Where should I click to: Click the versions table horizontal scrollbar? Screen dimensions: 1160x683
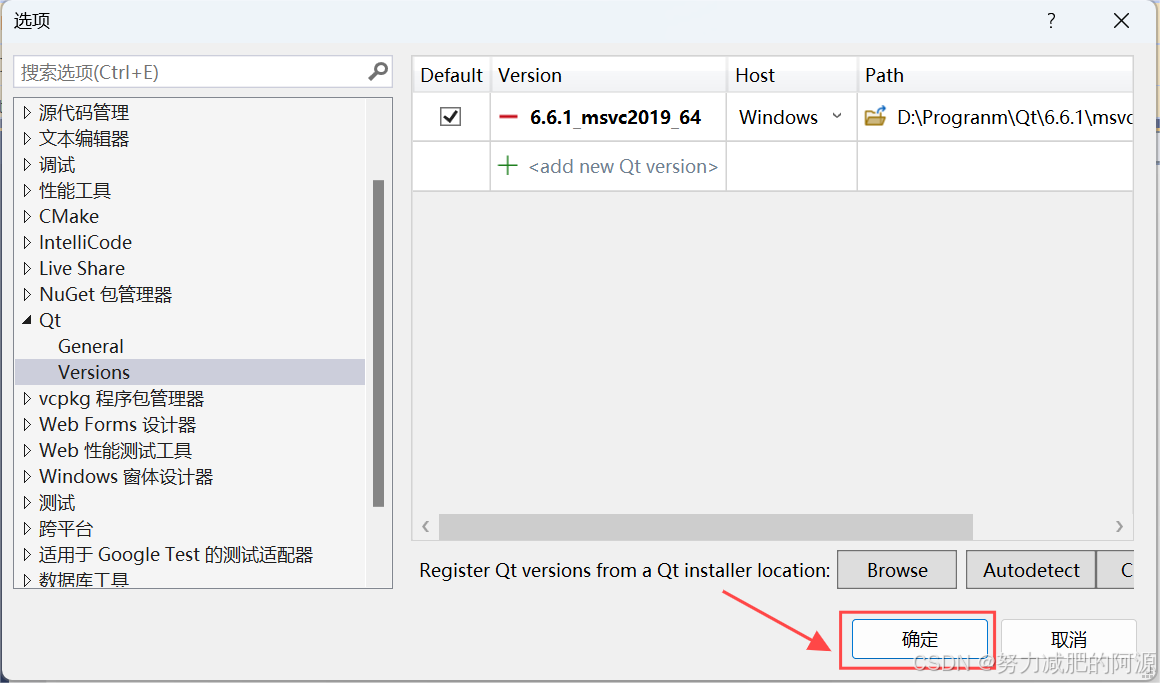[x=706, y=527]
